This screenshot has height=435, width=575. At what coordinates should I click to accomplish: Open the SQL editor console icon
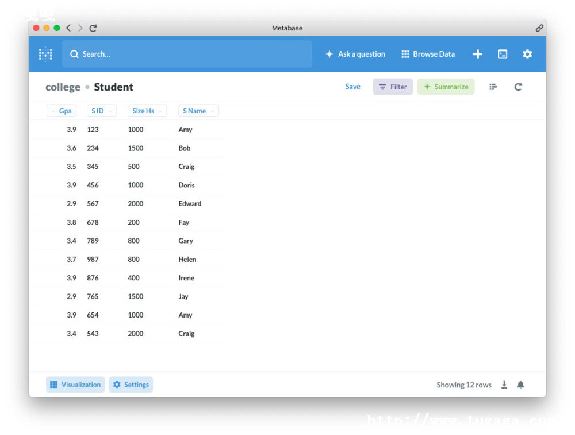[502, 54]
